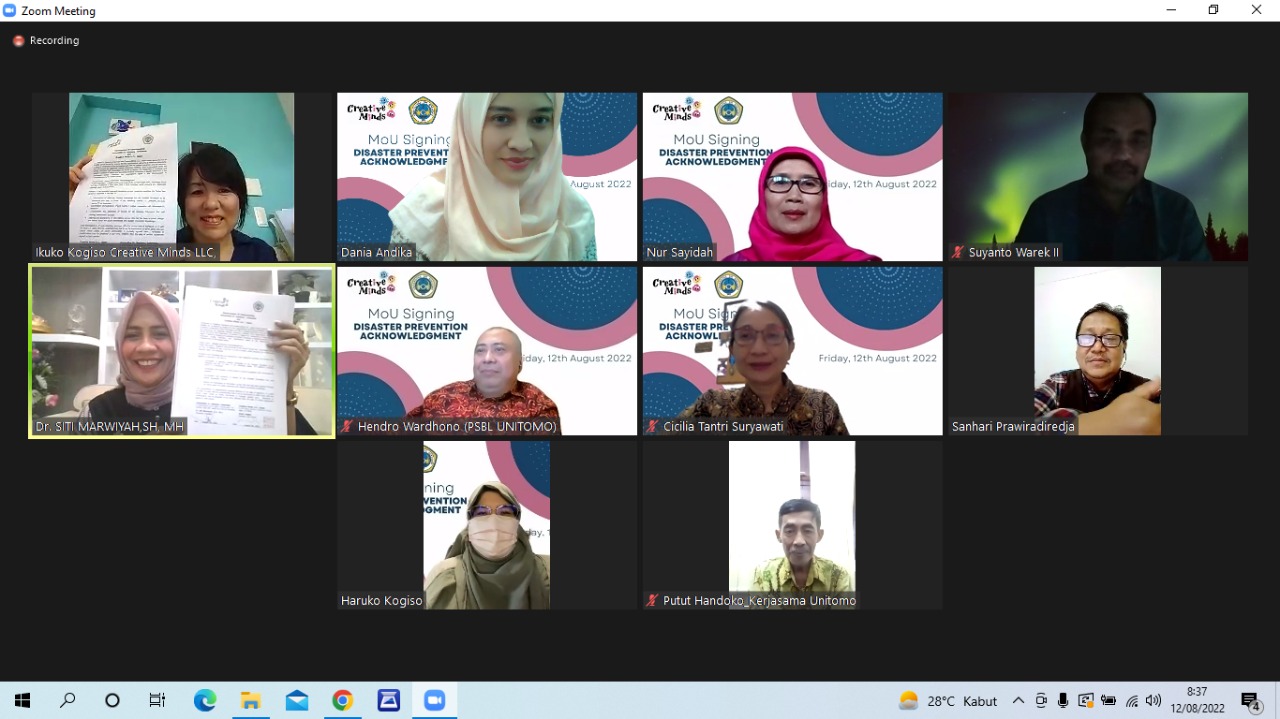
Task: Restore down the Zoom Meeting window
Action: point(1214,10)
